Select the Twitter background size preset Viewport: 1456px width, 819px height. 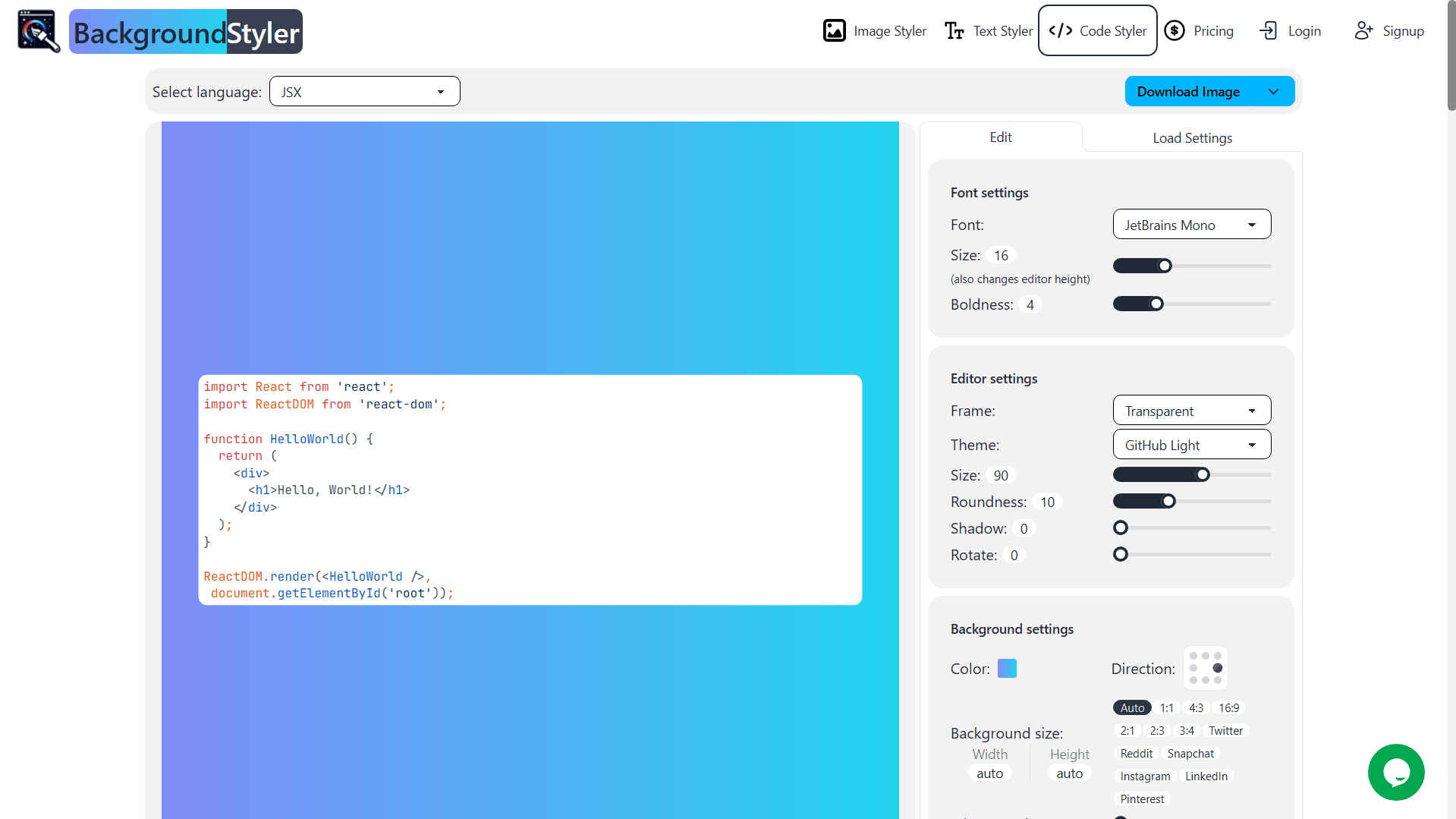(1225, 730)
